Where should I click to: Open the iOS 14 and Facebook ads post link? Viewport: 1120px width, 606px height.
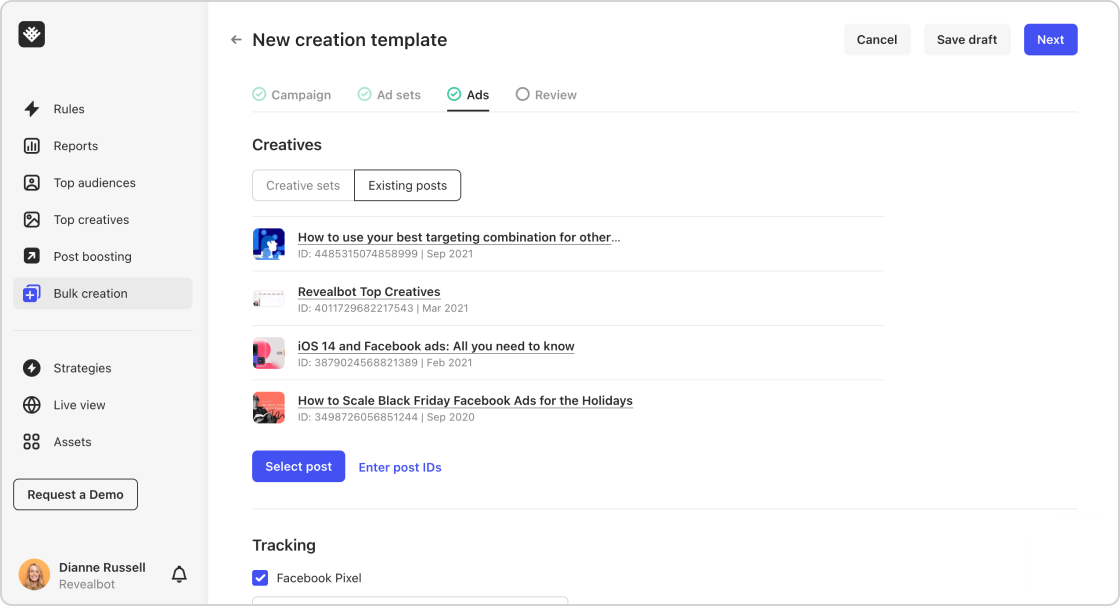click(x=436, y=346)
